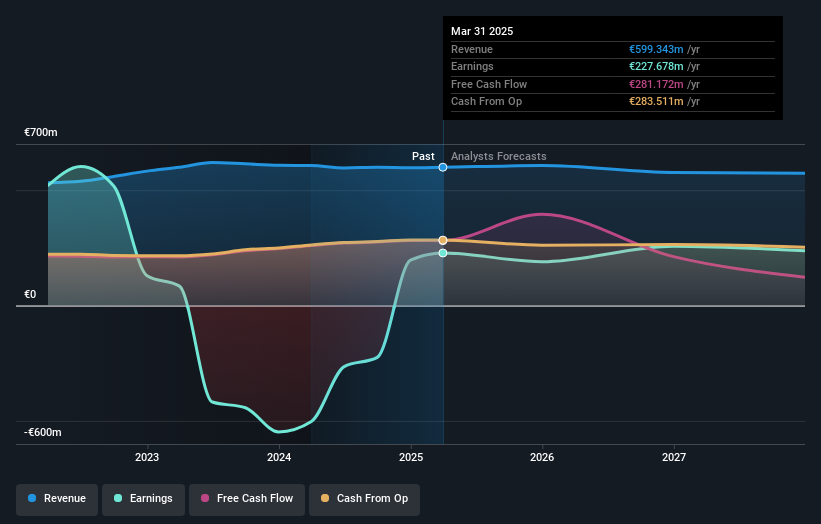Click the €700m y-axis label
The height and width of the screenshot is (524, 821).
coord(41,132)
